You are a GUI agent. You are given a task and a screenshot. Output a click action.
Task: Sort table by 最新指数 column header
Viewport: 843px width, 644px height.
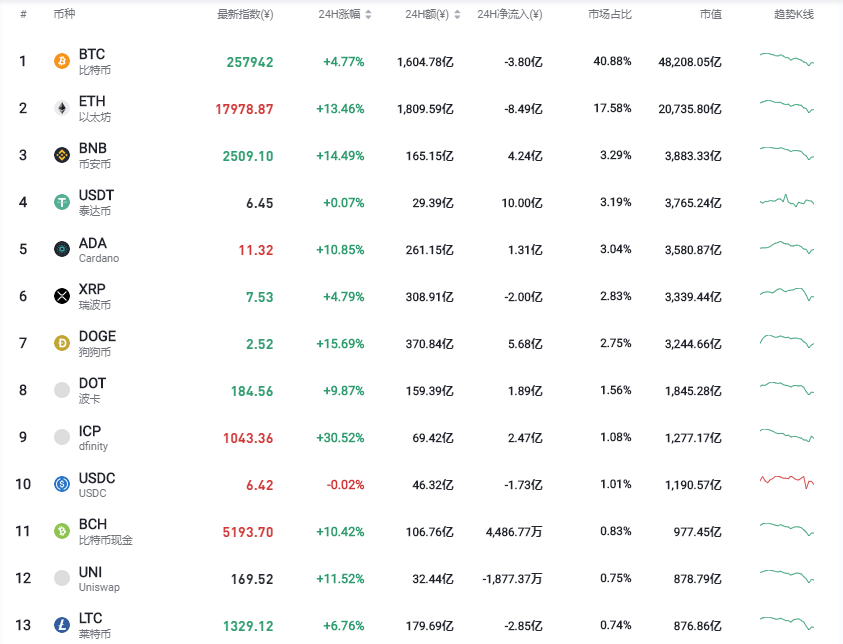coord(245,15)
